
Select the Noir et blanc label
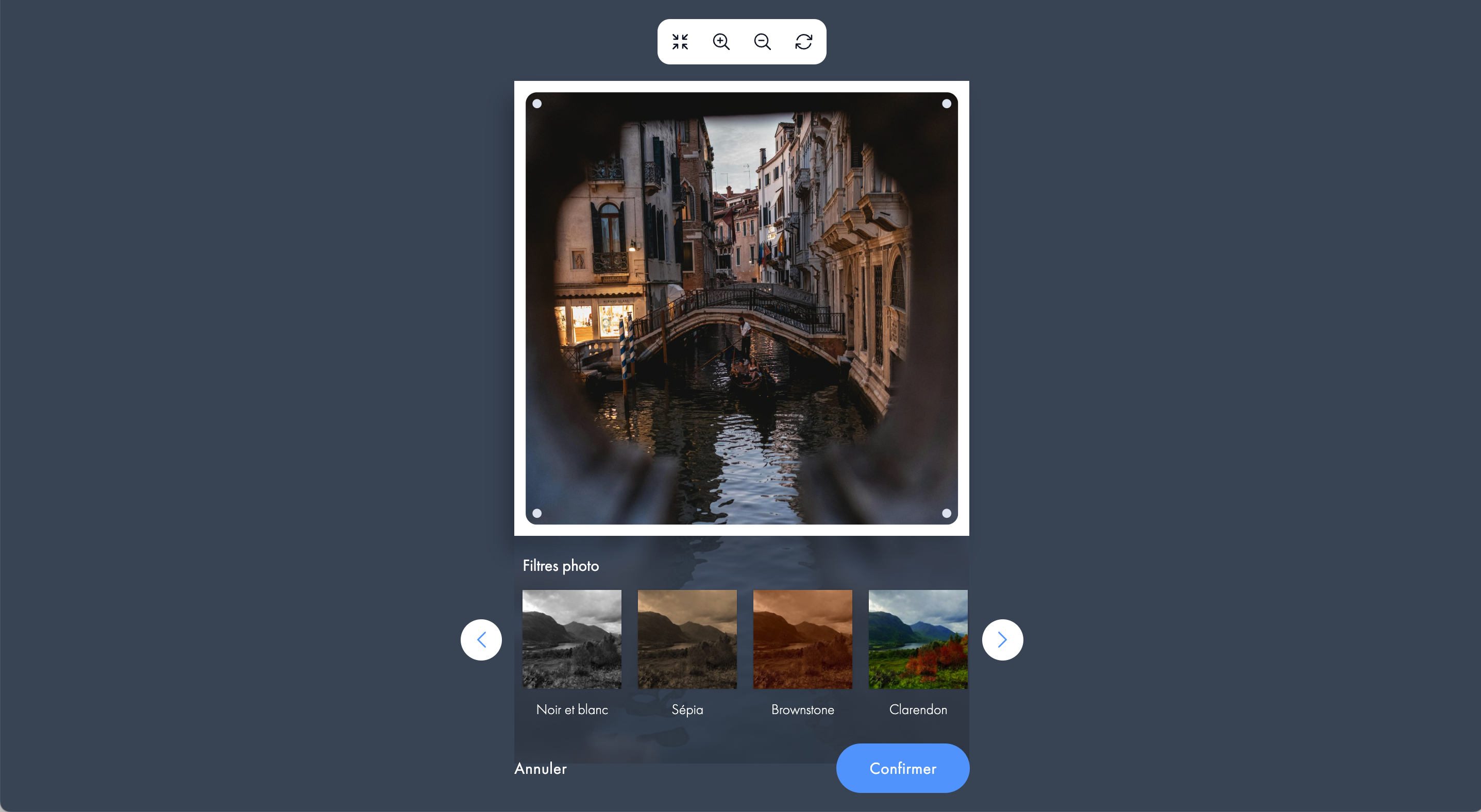pos(572,709)
